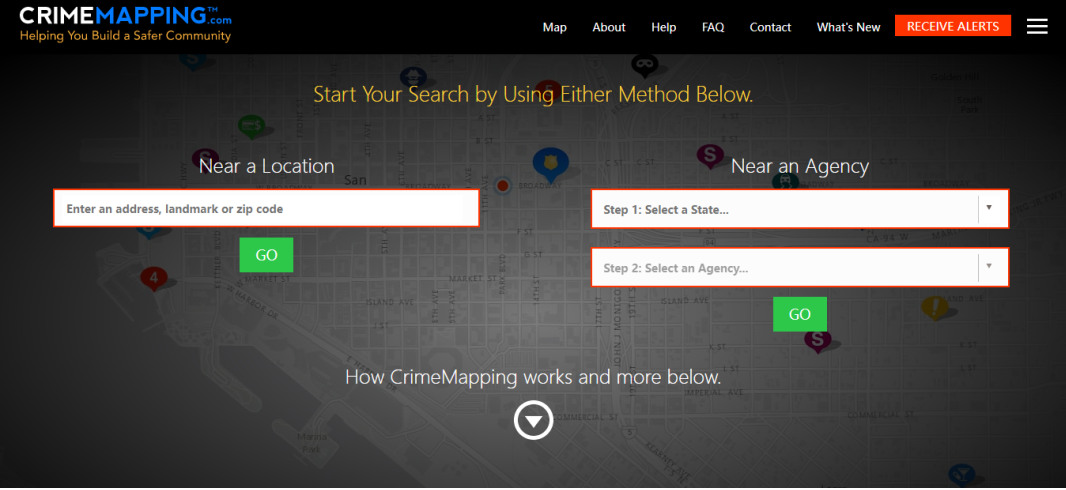Click the 'Helping You Build a Safer Community' tagline
Screen dimensions: 1066x490
pos(126,35)
